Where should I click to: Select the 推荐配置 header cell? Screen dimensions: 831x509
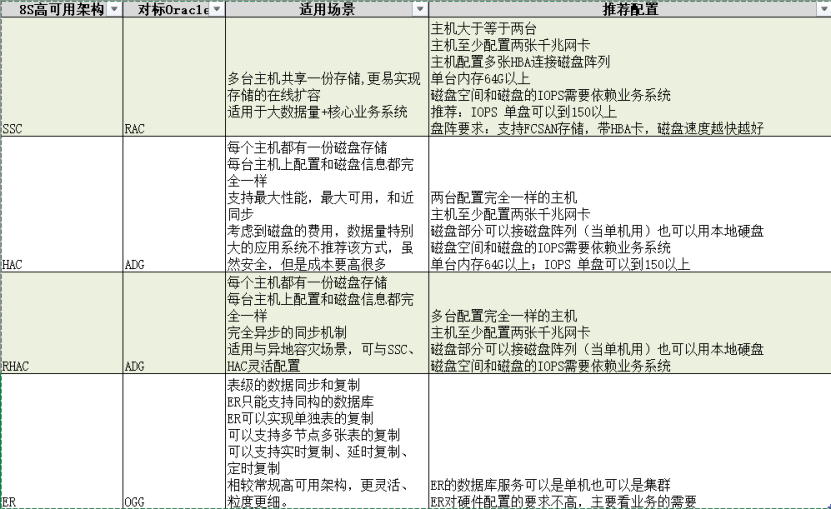(x=620, y=9)
